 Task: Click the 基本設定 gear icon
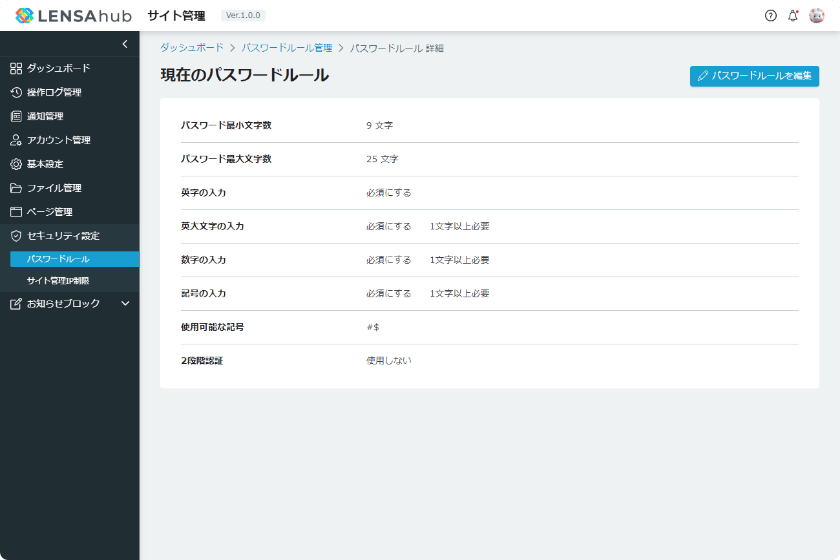coord(16,164)
